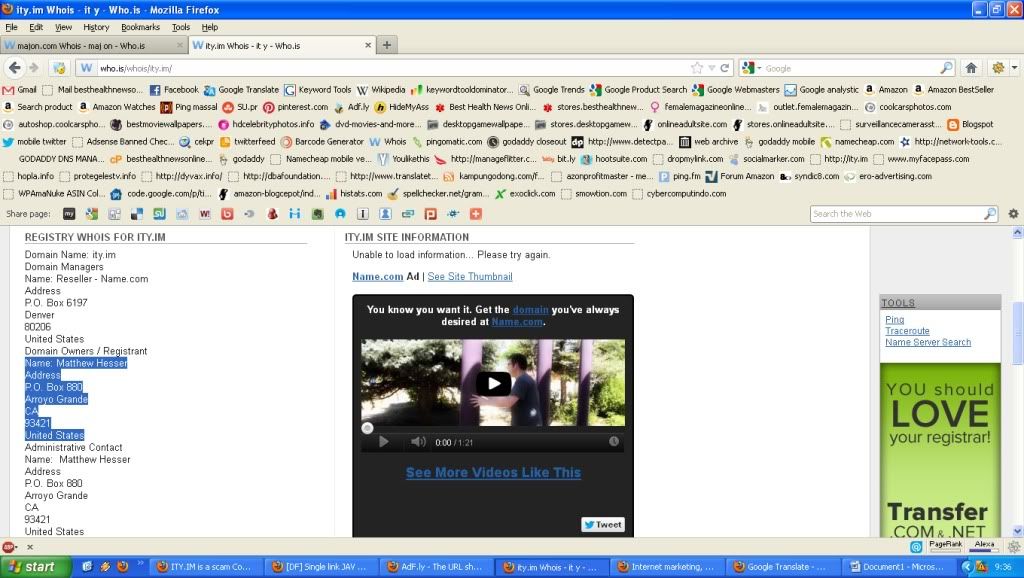The height and width of the screenshot is (578, 1024).
Task: Click the search icon in Search the Web box
Action: coord(990,214)
